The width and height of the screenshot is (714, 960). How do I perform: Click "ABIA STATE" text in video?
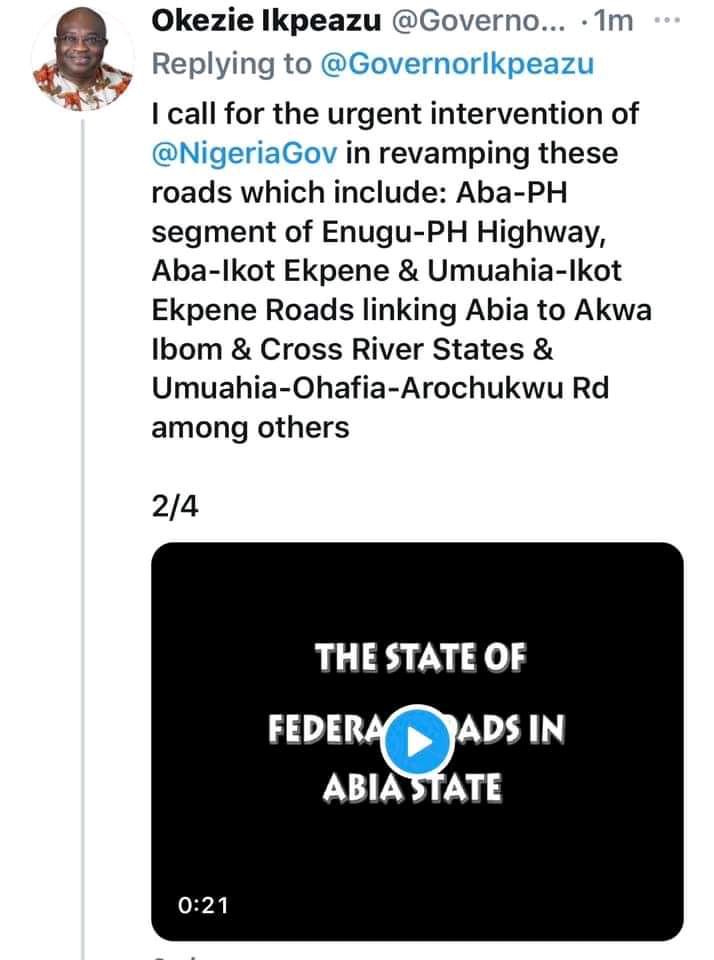click(411, 791)
